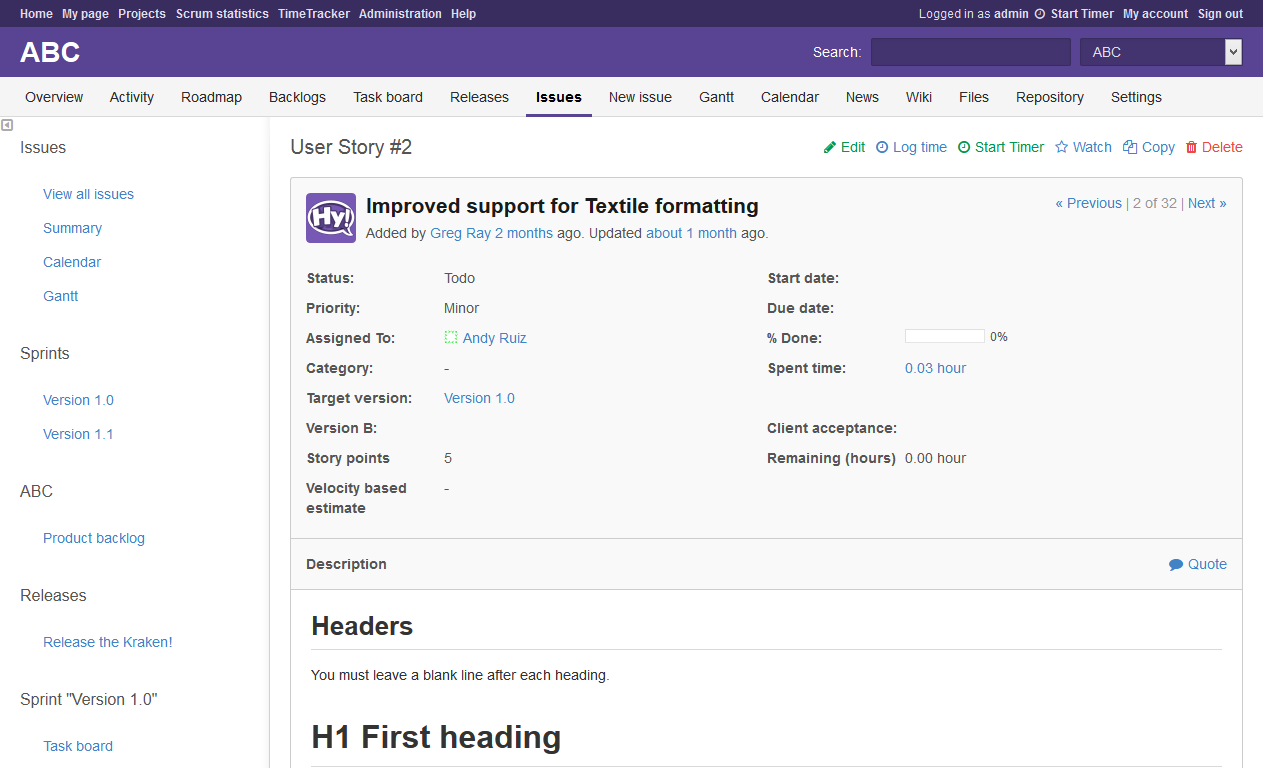Click the Edit pencil icon
Screen dimensions: 1263x768
pyautogui.click(x=830, y=147)
